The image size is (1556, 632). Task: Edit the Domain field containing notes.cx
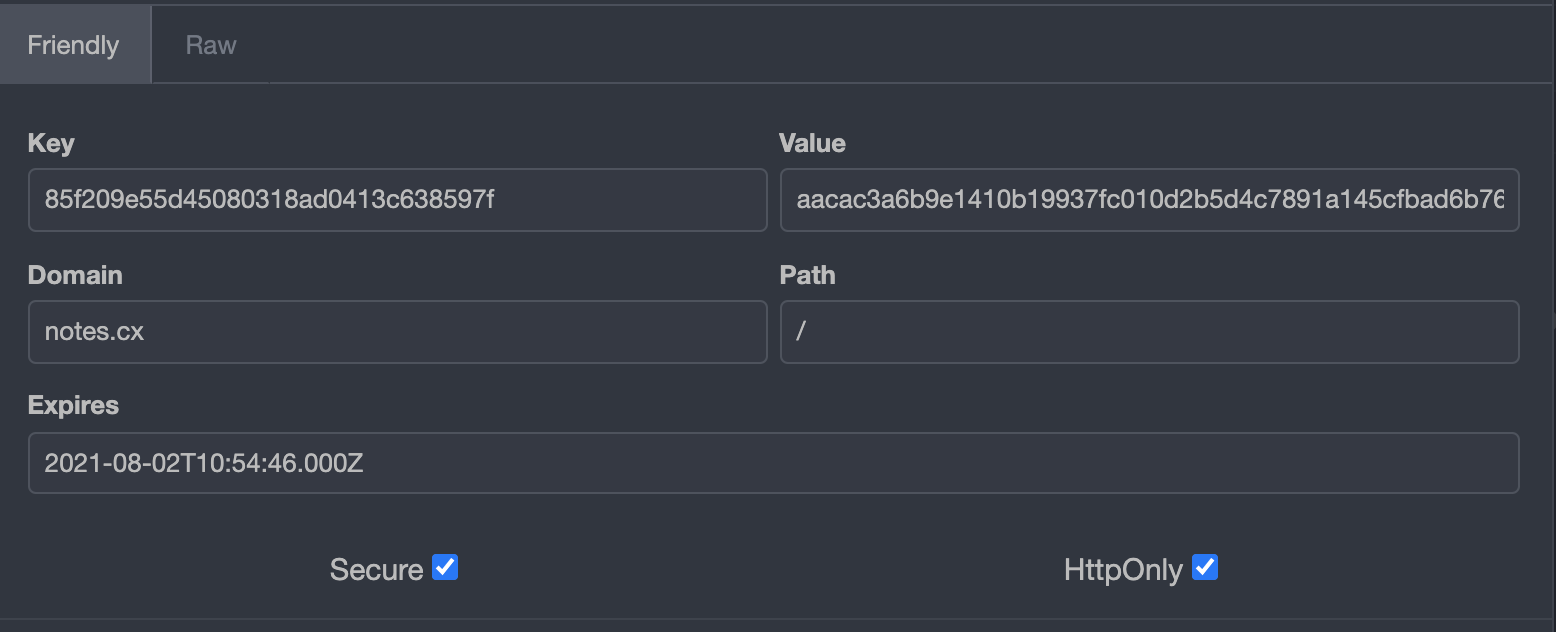click(397, 332)
